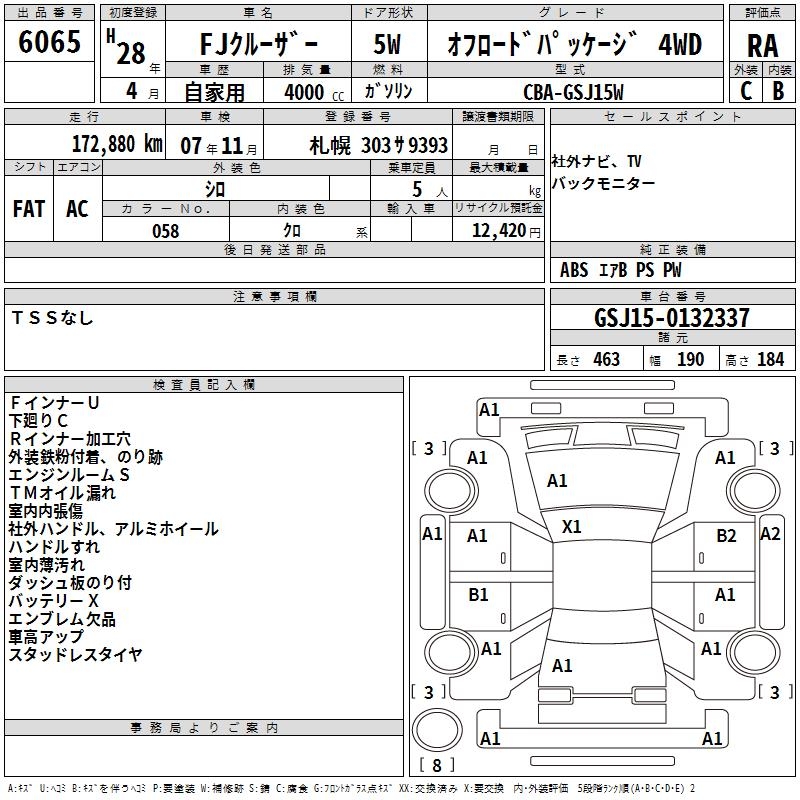Screen dimensions: 800x800
Task: Select the 車台番号 header label
Action: (672, 296)
